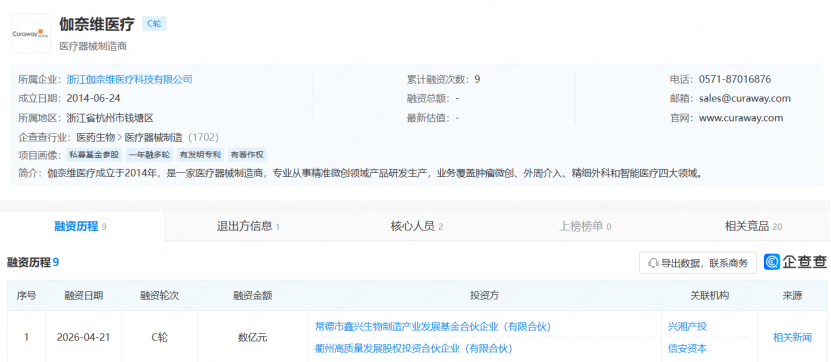Open investor 常德市鑫兴生物制造产业发展基金合伙企业 link
The width and height of the screenshot is (831, 362).
(x=433, y=326)
